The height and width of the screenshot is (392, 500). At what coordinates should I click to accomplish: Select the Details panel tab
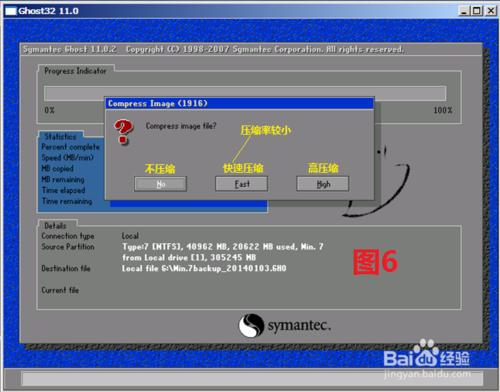[55, 225]
